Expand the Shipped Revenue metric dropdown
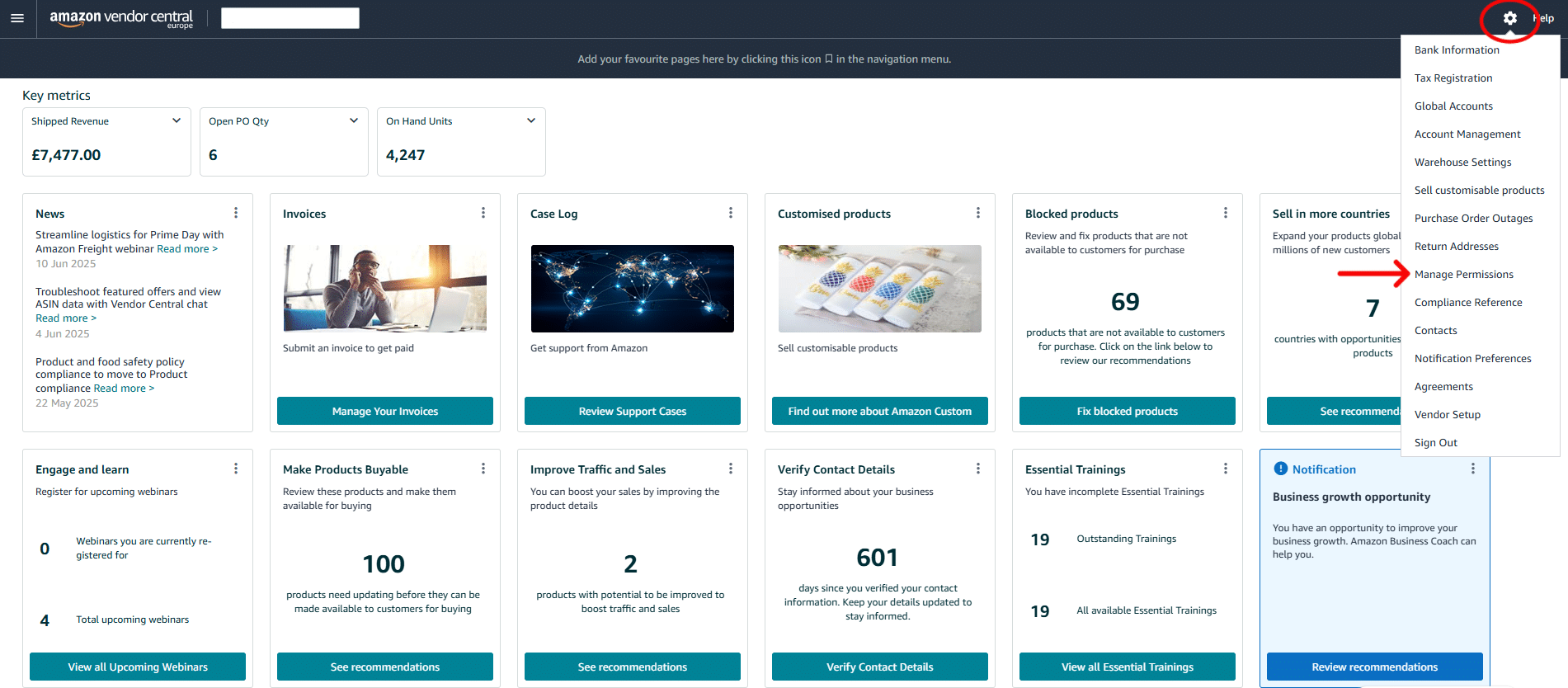The height and width of the screenshot is (688, 1568). tap(176, 121)
